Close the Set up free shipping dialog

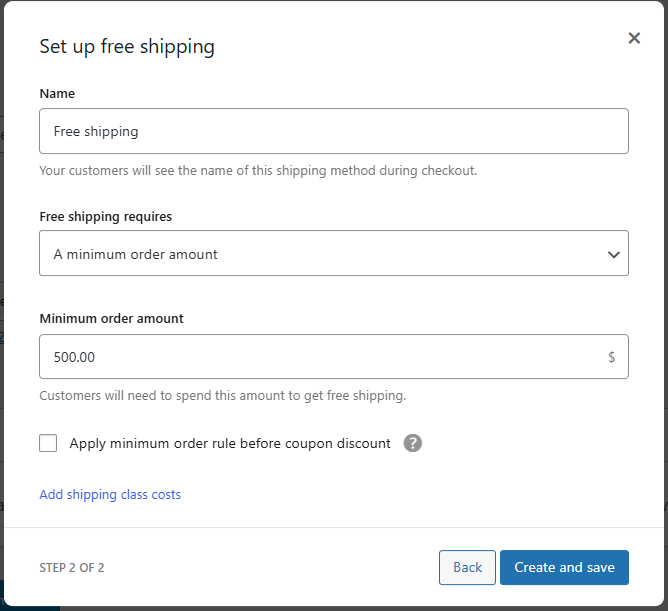point(634,39)
